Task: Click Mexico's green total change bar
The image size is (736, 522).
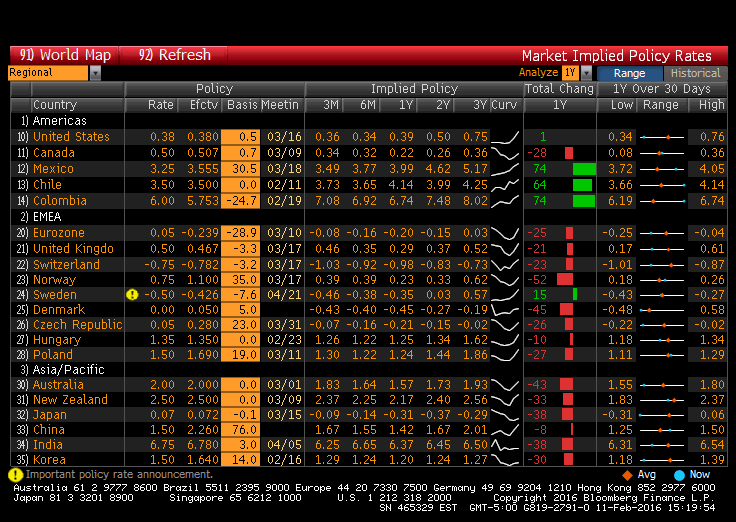Action: [584, 169]
